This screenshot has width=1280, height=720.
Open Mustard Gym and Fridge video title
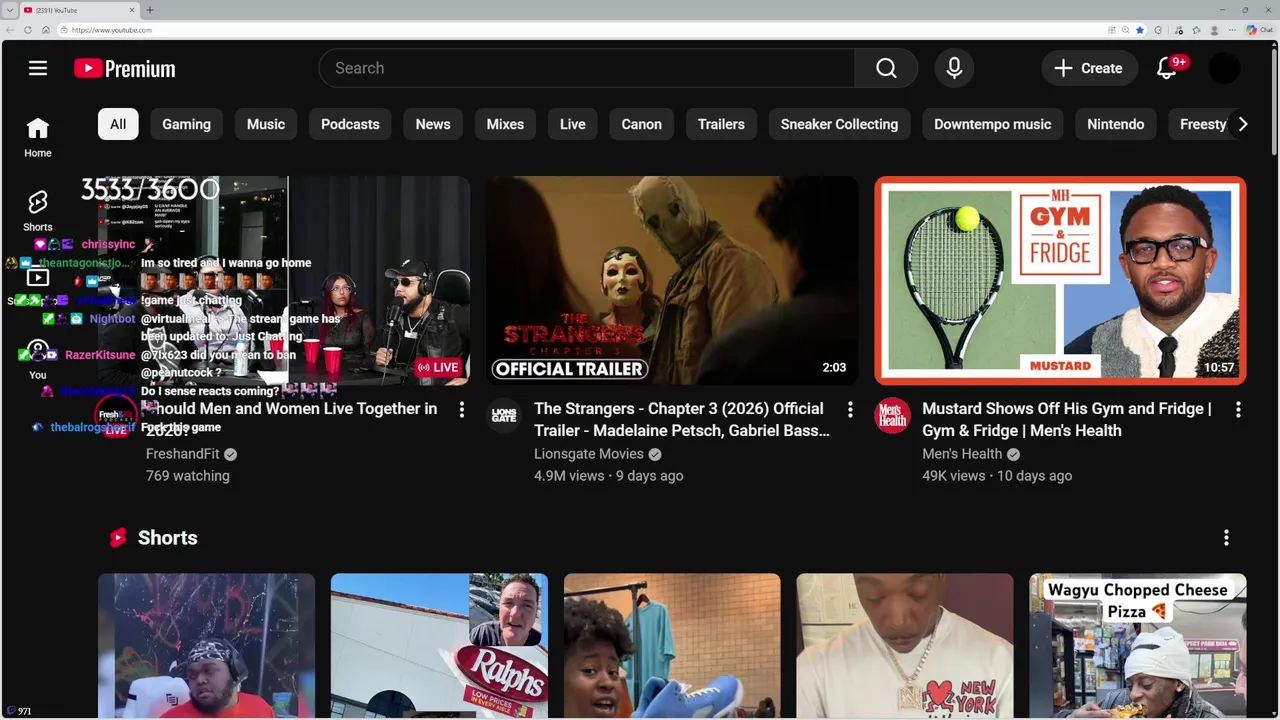tap(1067, 420)
